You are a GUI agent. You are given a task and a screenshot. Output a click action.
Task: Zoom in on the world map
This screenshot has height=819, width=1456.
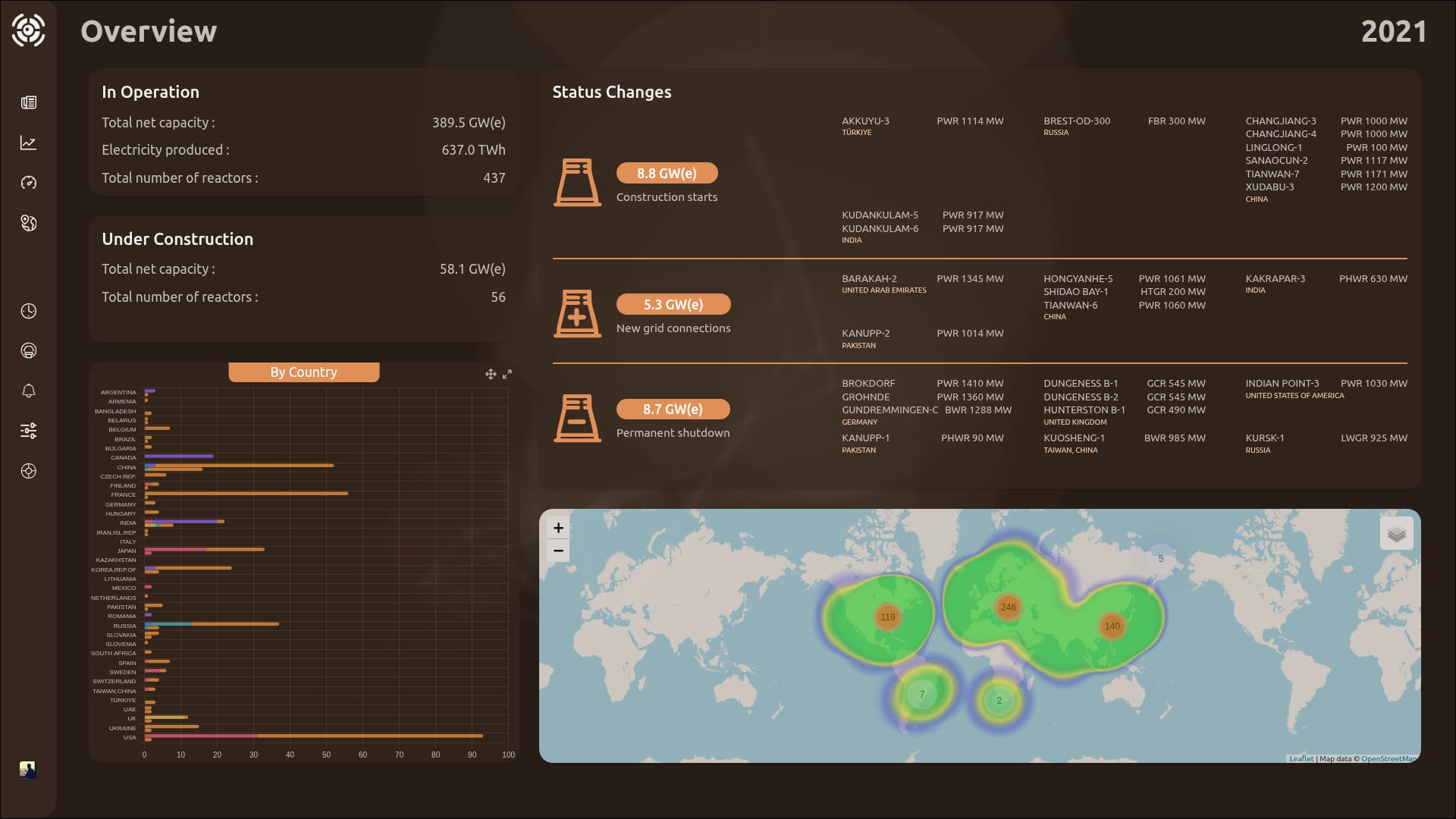coord(558,528)
